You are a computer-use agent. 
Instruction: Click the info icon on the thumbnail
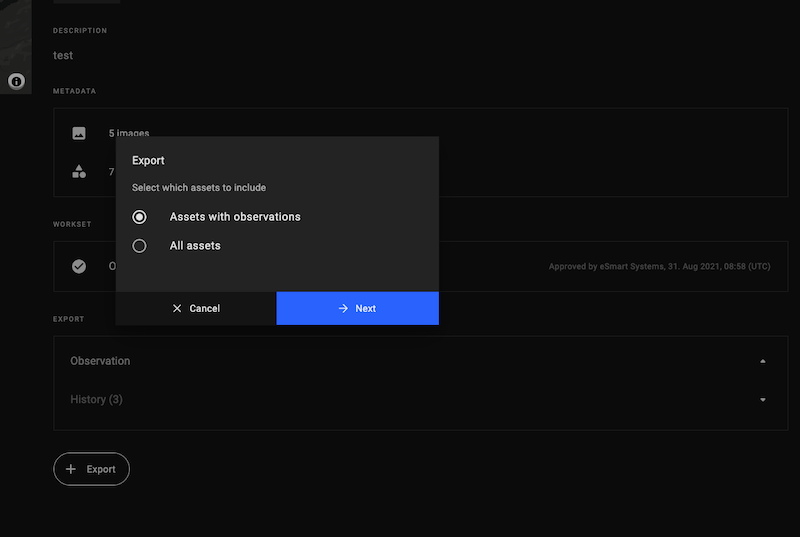(x=16, y=81)
